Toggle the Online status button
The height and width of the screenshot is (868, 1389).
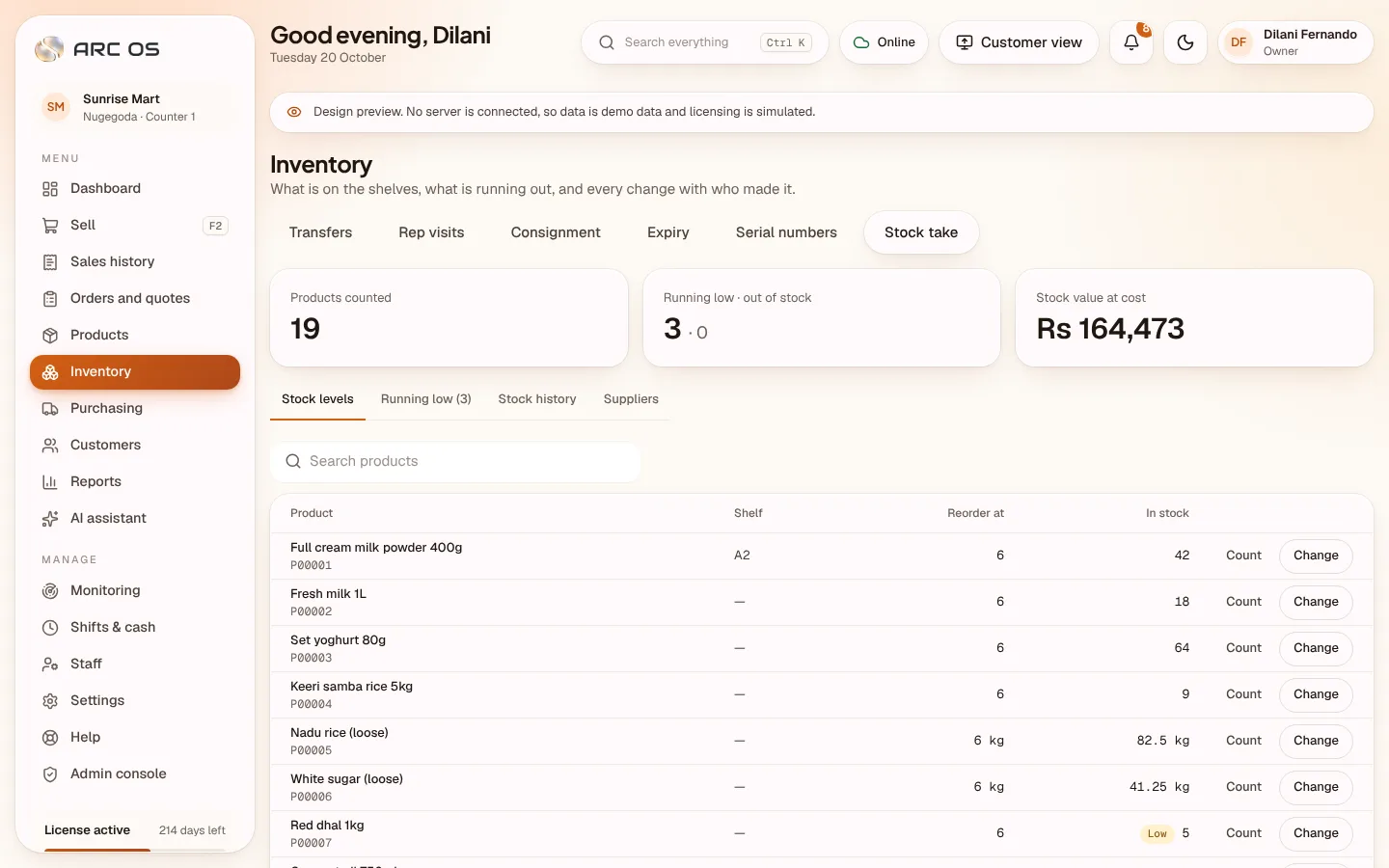point(884,42)
